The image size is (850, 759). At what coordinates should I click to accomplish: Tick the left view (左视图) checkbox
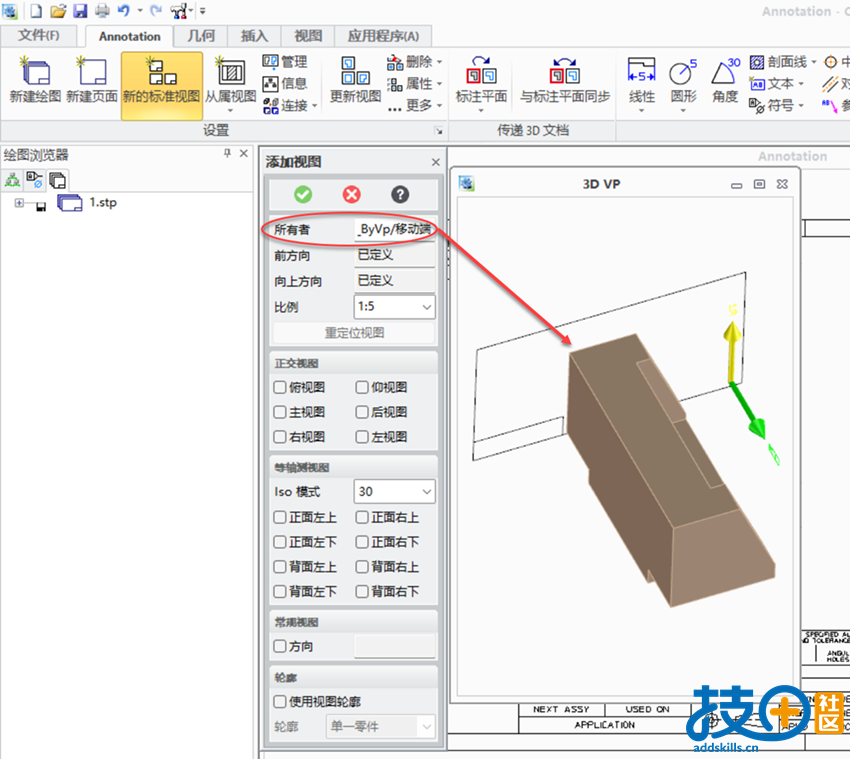[x=362, y=437]
